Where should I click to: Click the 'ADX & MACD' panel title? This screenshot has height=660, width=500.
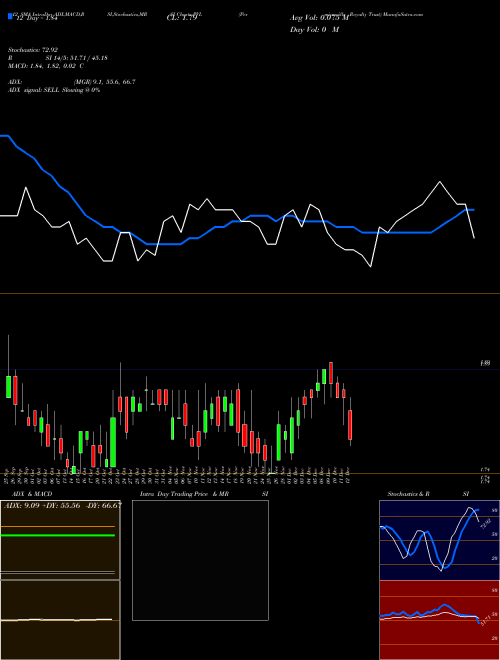tap(32, 494)
